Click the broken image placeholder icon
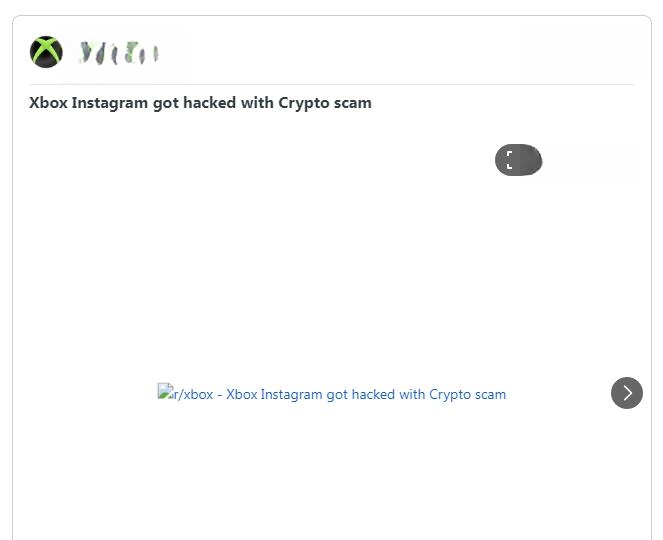 (165, 391)
